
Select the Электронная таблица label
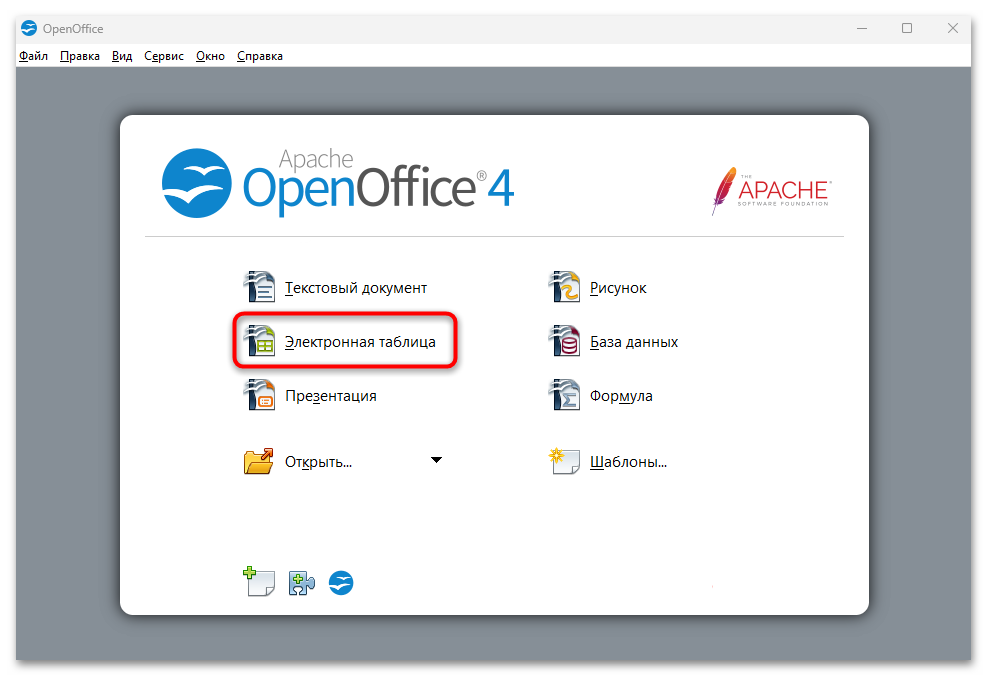coord(360,342)
